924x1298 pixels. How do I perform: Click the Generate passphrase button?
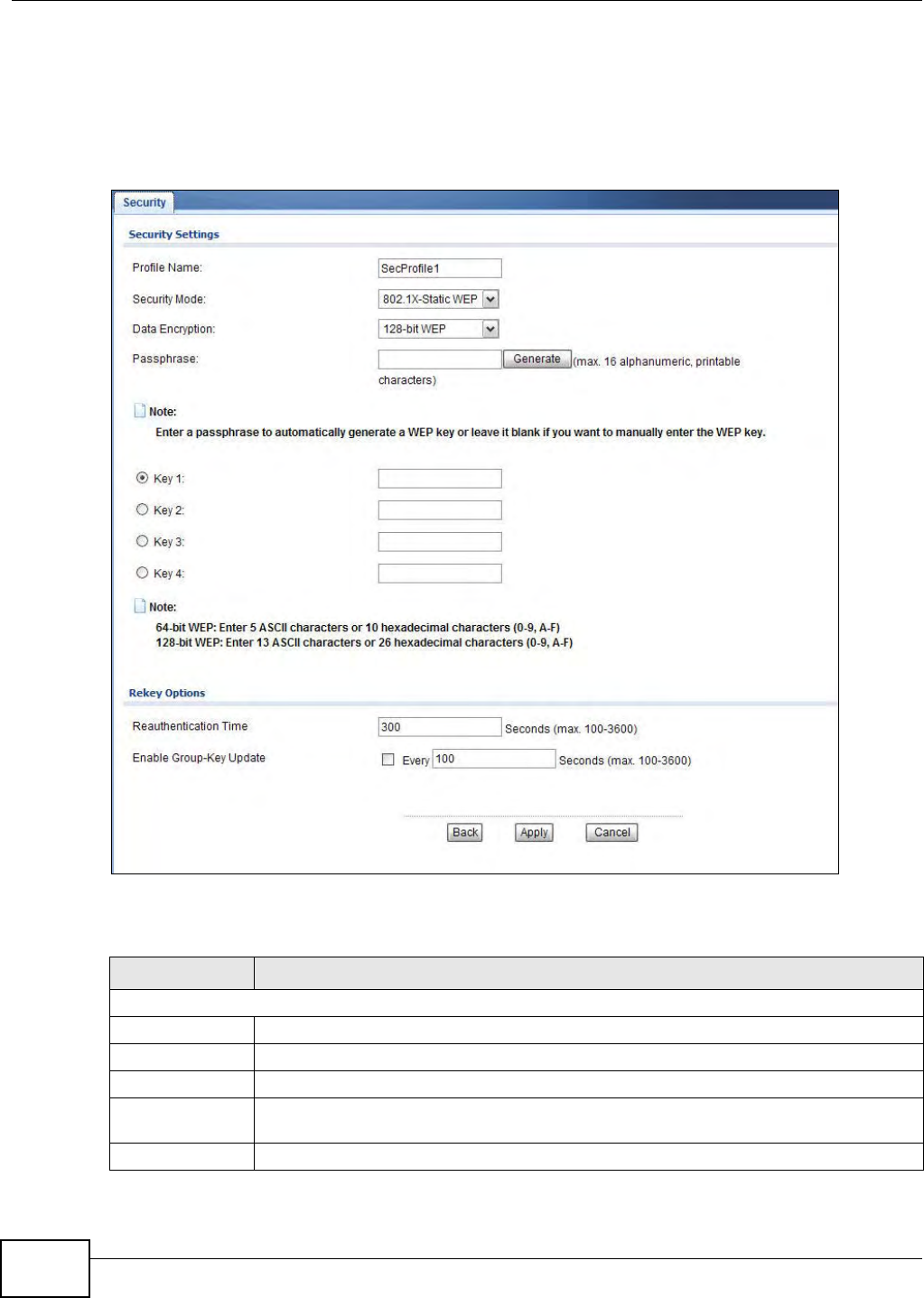537,359
